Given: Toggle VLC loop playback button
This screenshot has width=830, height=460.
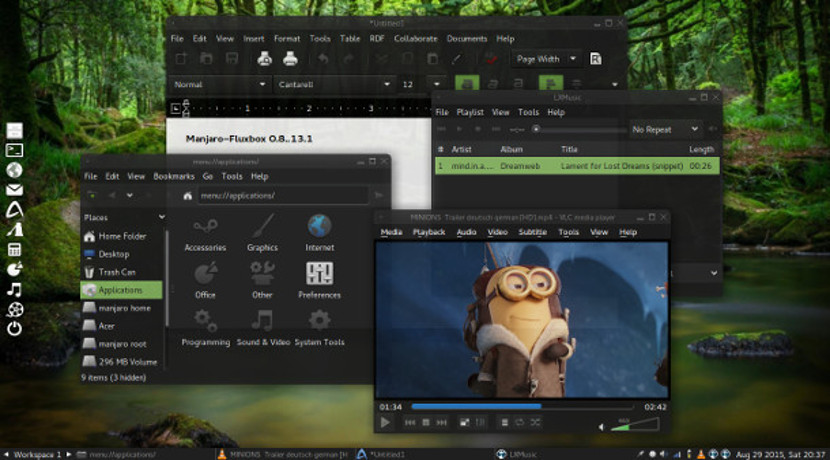Looking at the screenshot, I should (x=520, y=423).
